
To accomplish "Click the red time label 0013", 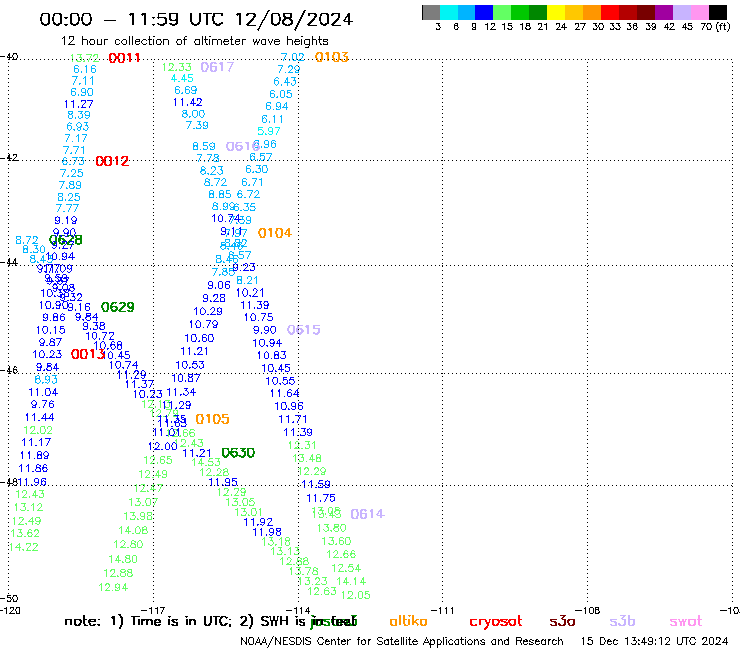I will (x=87, y=354).
